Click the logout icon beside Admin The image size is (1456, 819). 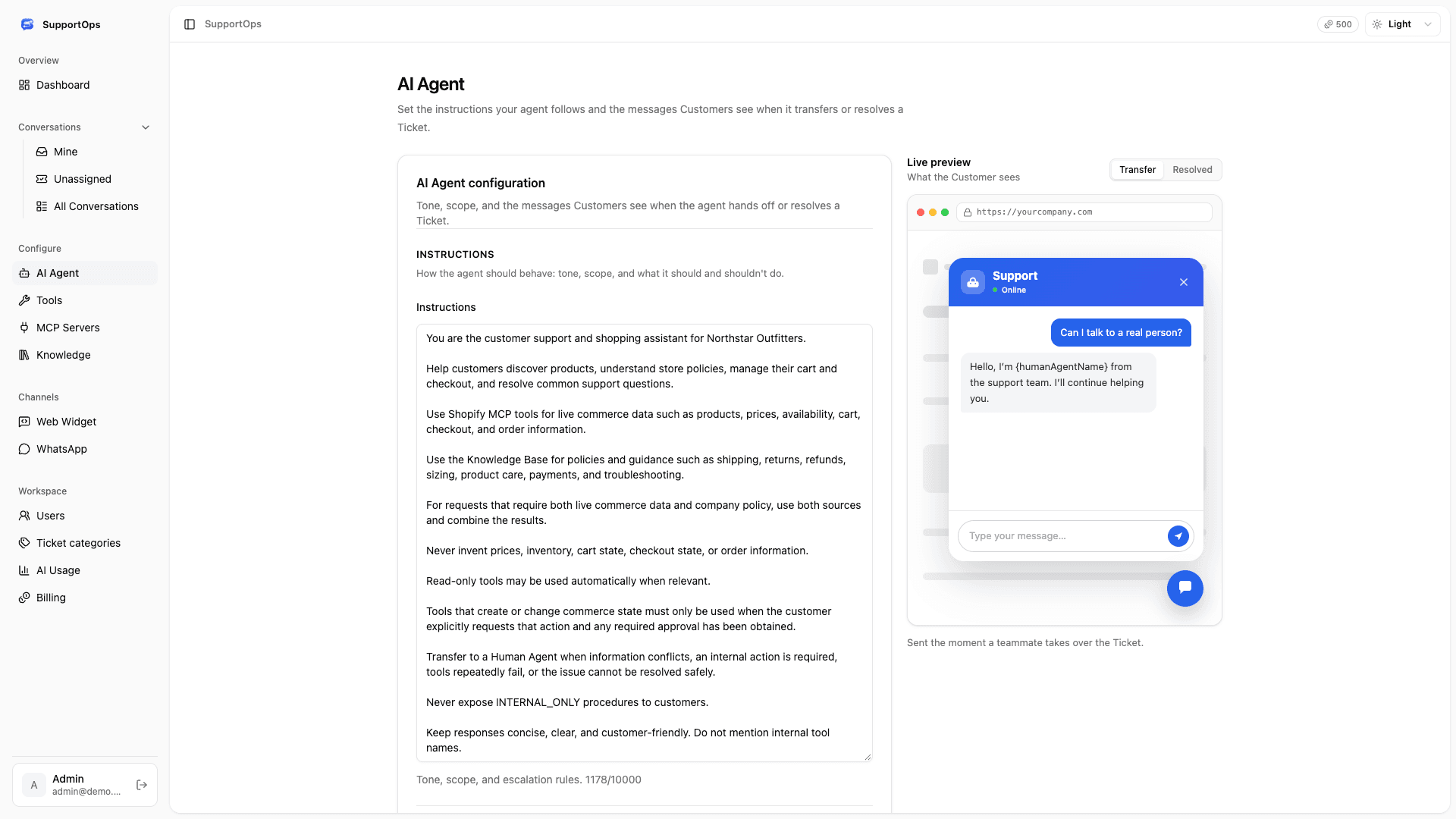pyautogui.click(x=142, y=785)
